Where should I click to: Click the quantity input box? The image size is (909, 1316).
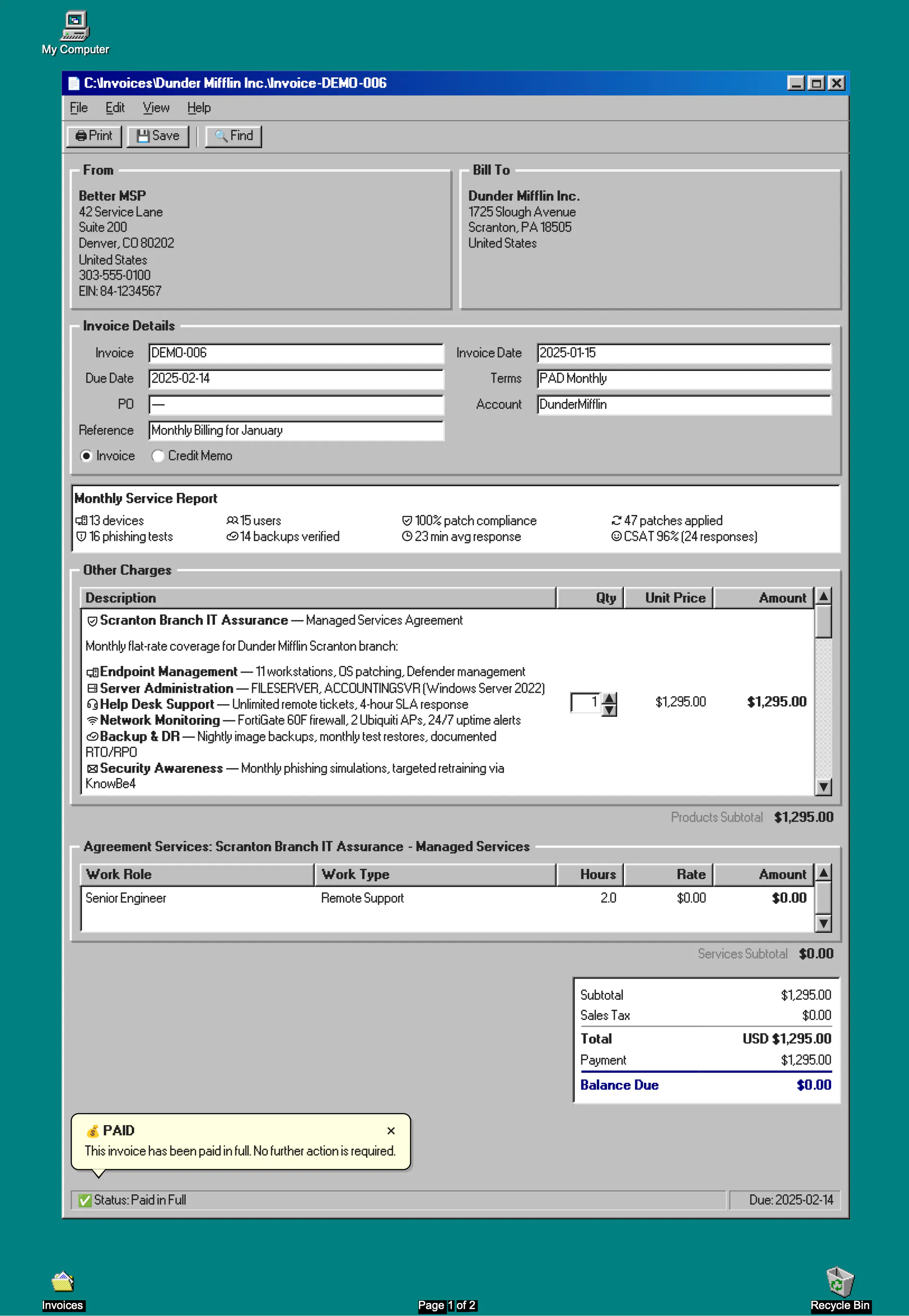585,702
